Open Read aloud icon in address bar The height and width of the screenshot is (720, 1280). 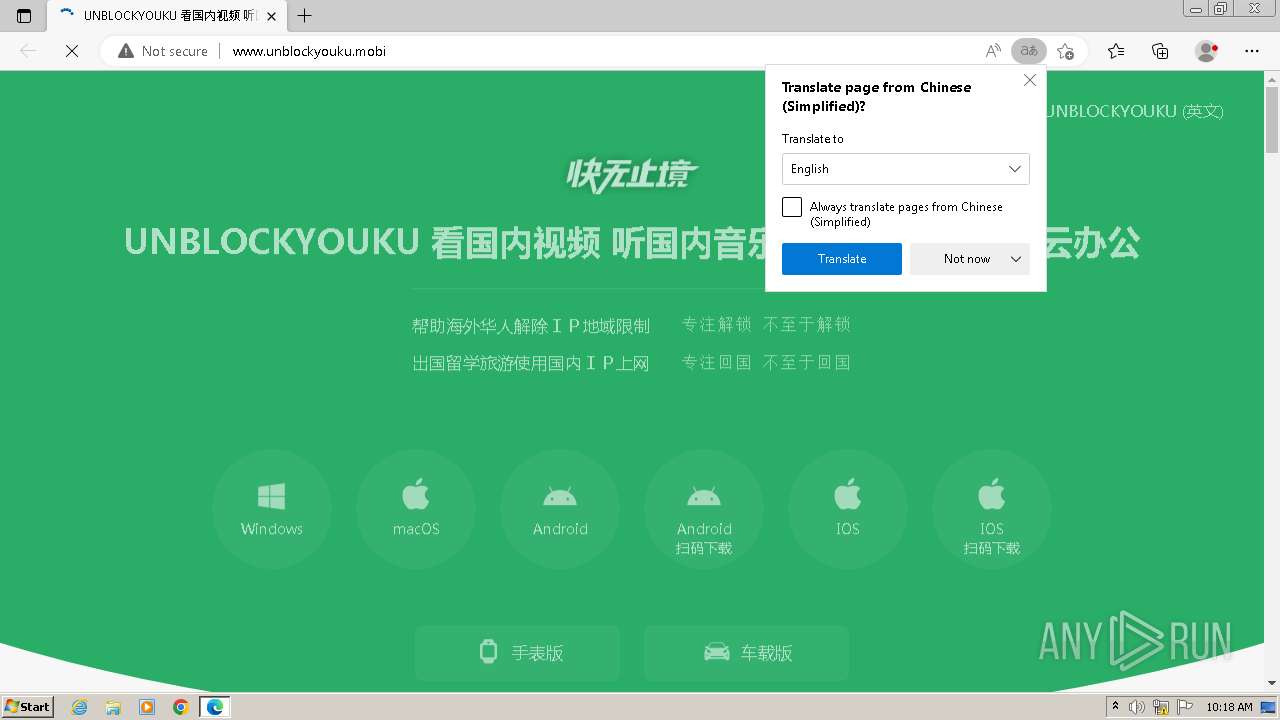pos(993,51)
